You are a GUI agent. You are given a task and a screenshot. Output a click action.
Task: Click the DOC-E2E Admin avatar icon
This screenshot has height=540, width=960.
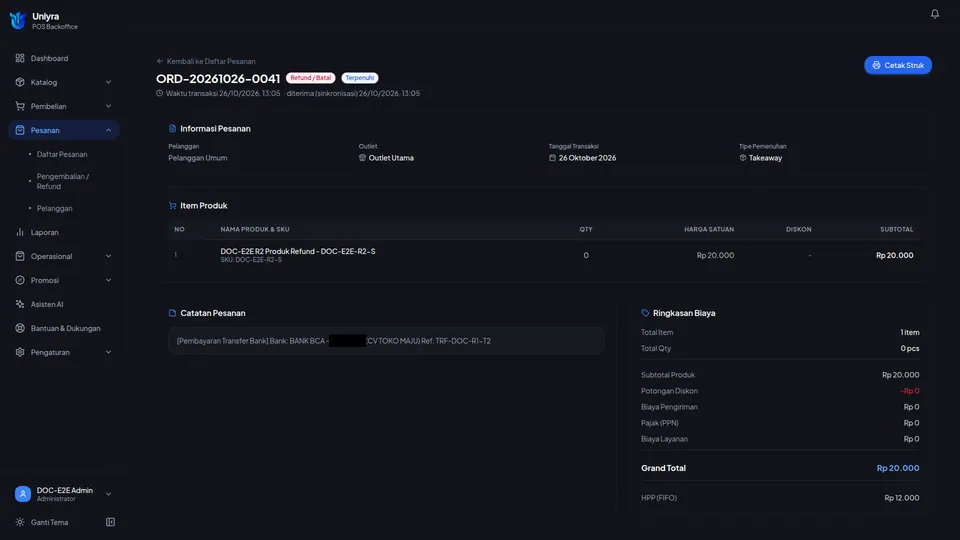[23, 493]
